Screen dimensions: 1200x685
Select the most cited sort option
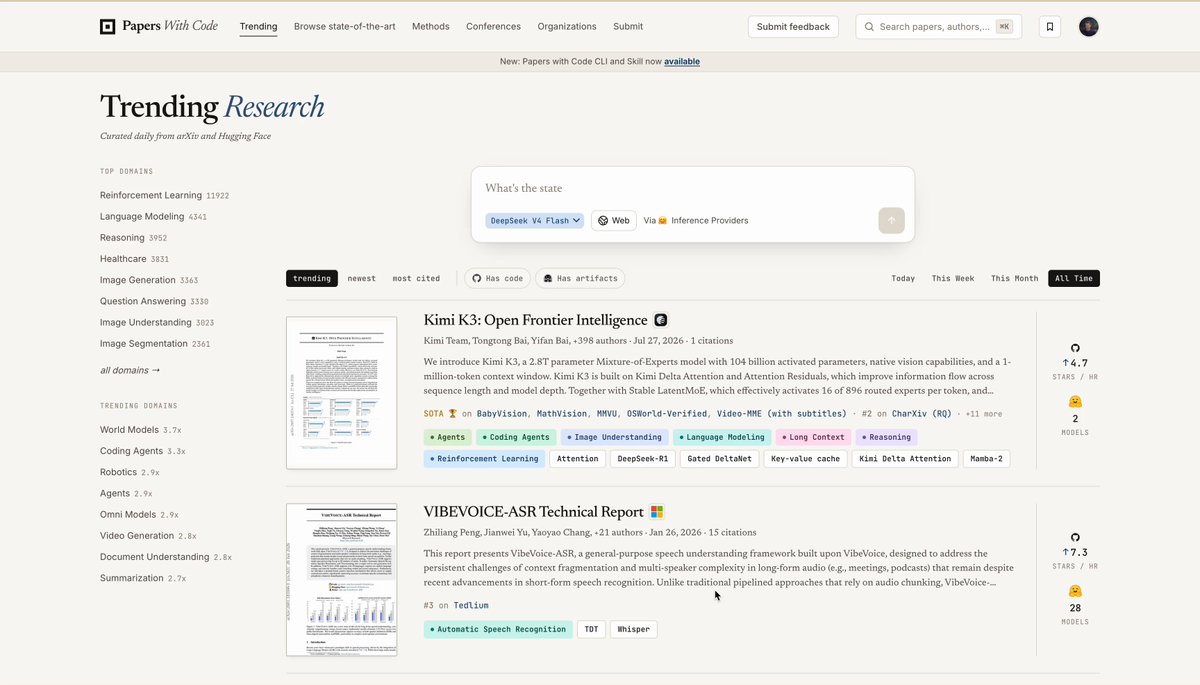(416, 278)
